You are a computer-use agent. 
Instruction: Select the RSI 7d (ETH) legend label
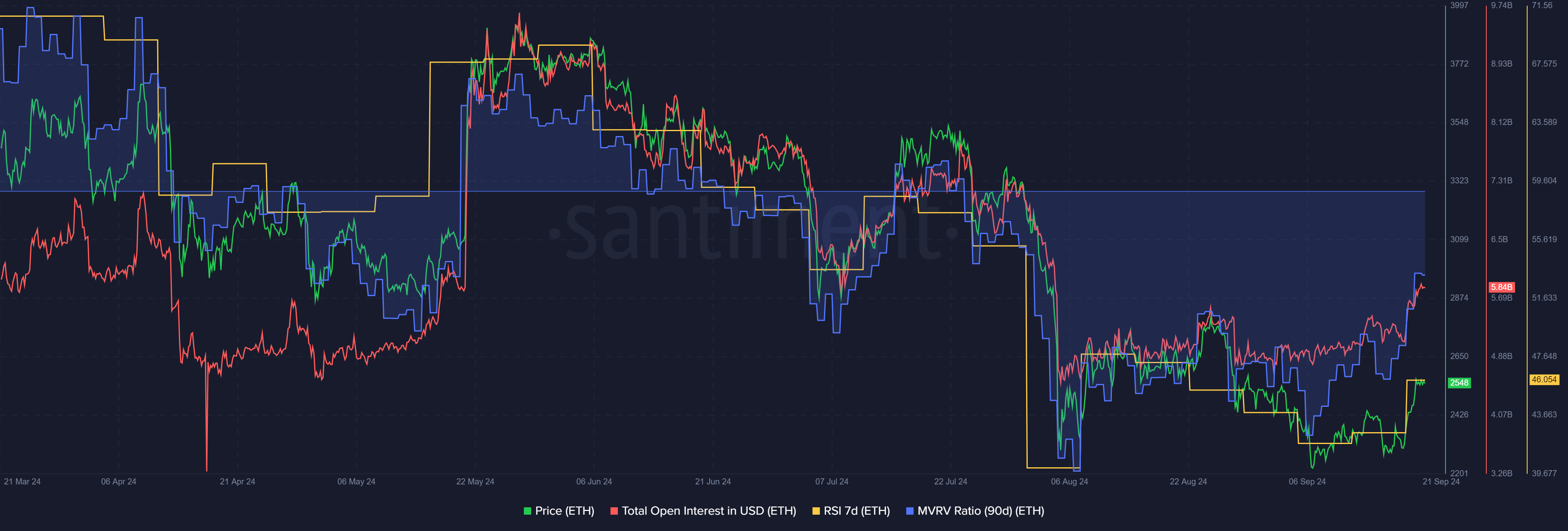tap(856, 511)
